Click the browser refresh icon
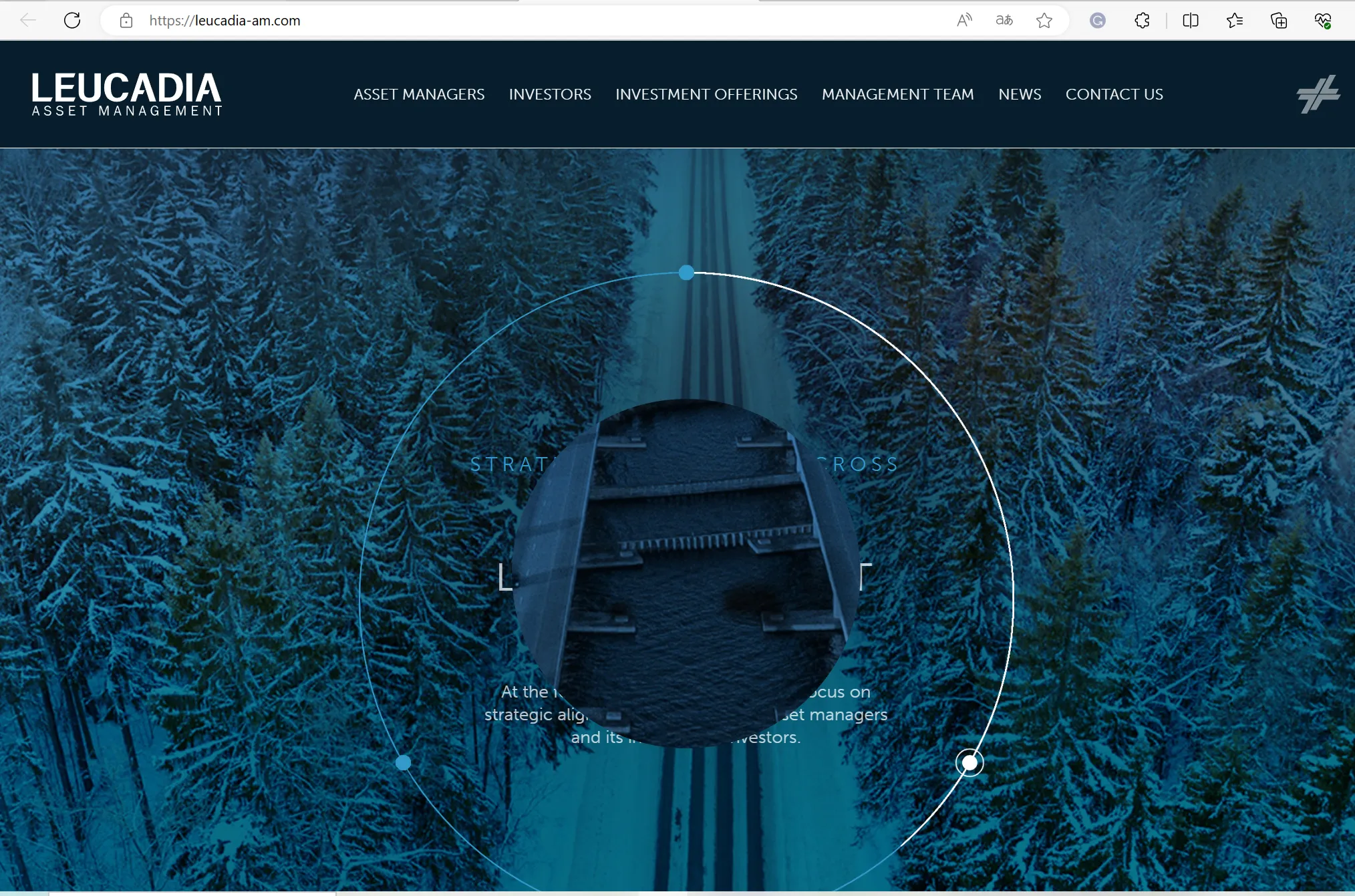This screenshot has height=896, width=1355. pyautogui.click(x=72, y=20)
